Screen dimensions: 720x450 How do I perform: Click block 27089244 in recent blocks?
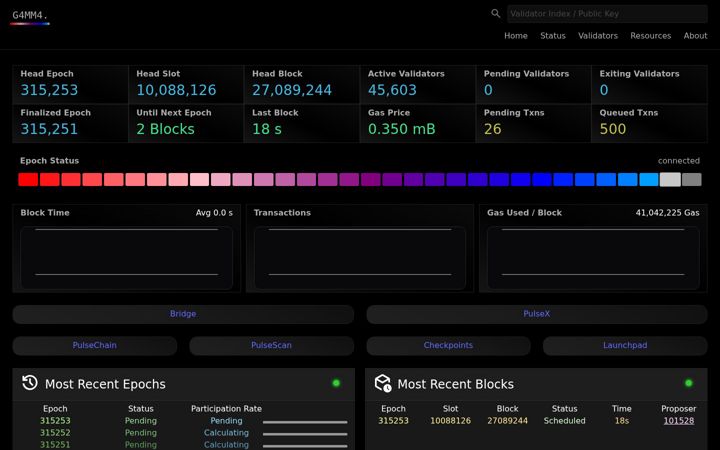(507, 421)
